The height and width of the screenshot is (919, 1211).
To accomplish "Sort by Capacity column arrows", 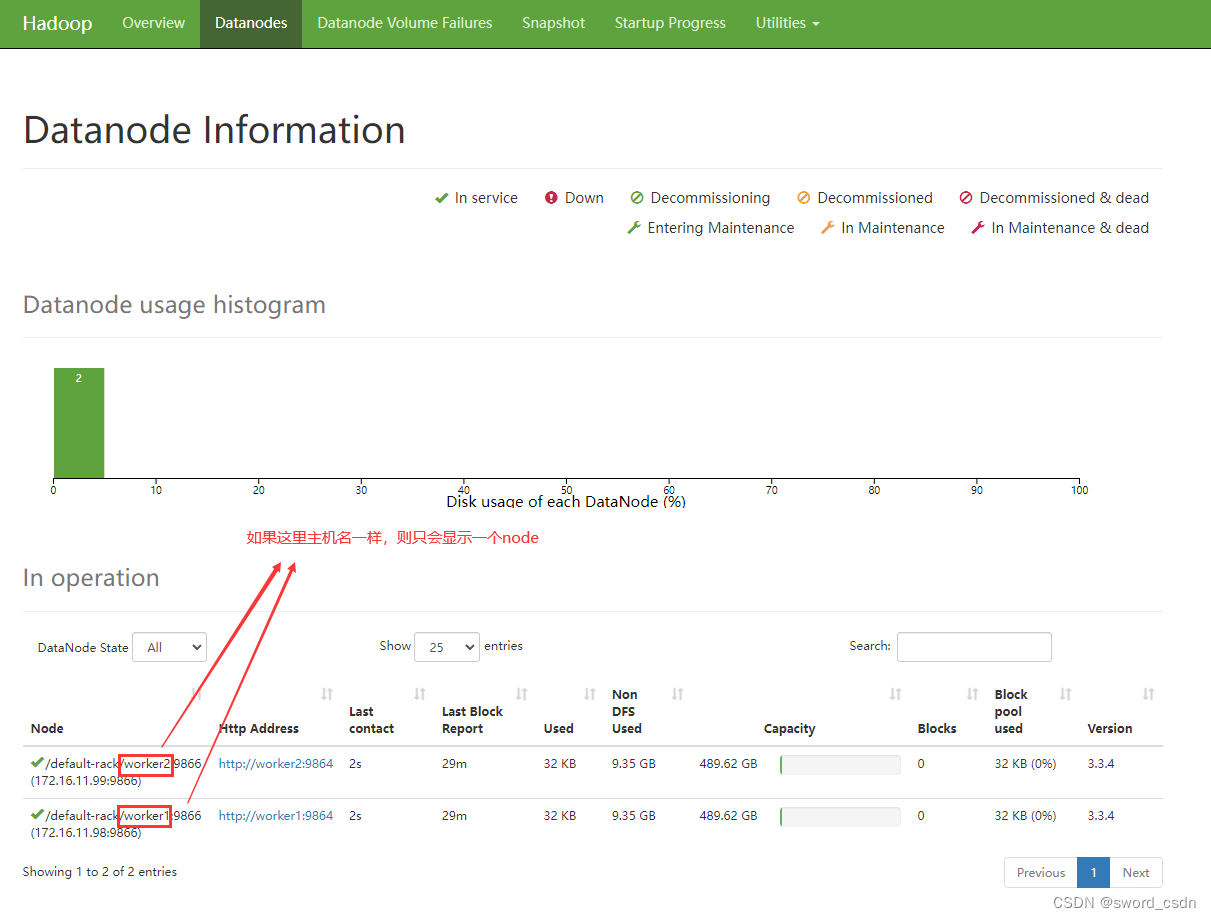I will [896, 694].
